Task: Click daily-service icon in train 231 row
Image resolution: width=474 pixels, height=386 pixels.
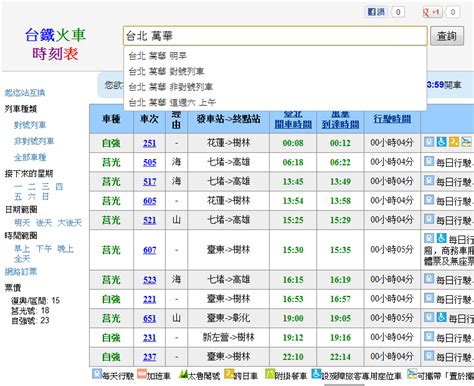Action: [x=429, y=336]
